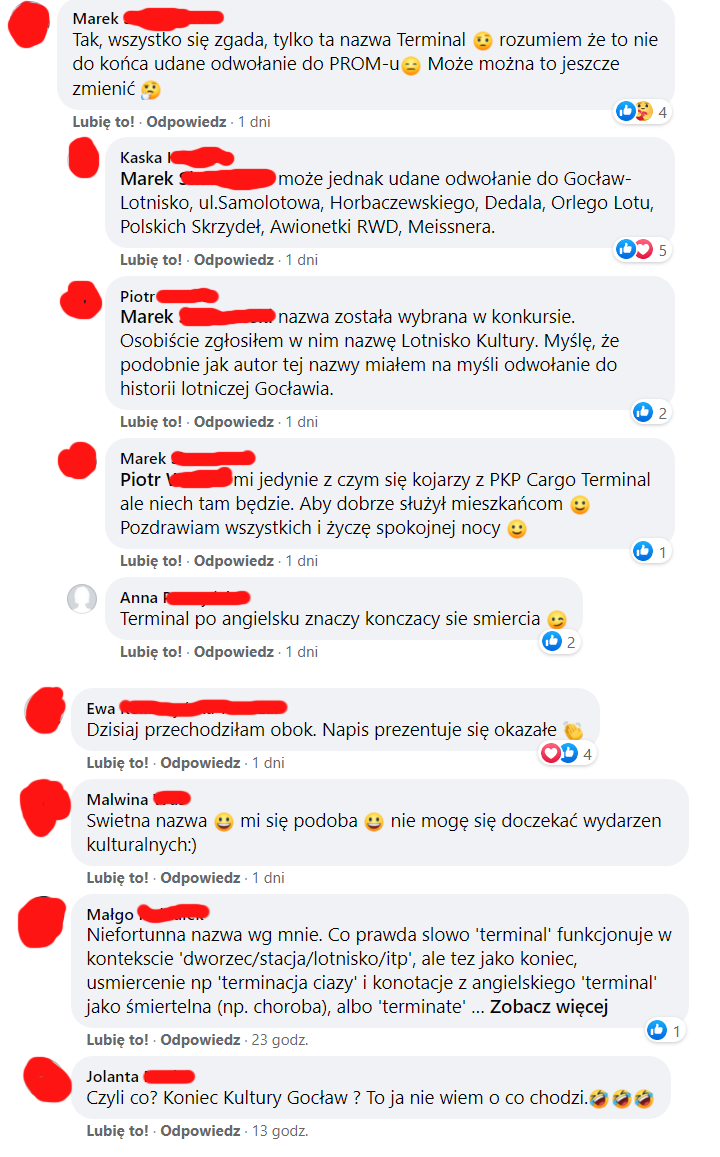Like Jolanta's Koniec Kultury Gocław comment
720x1157 pixels.
117,1130
